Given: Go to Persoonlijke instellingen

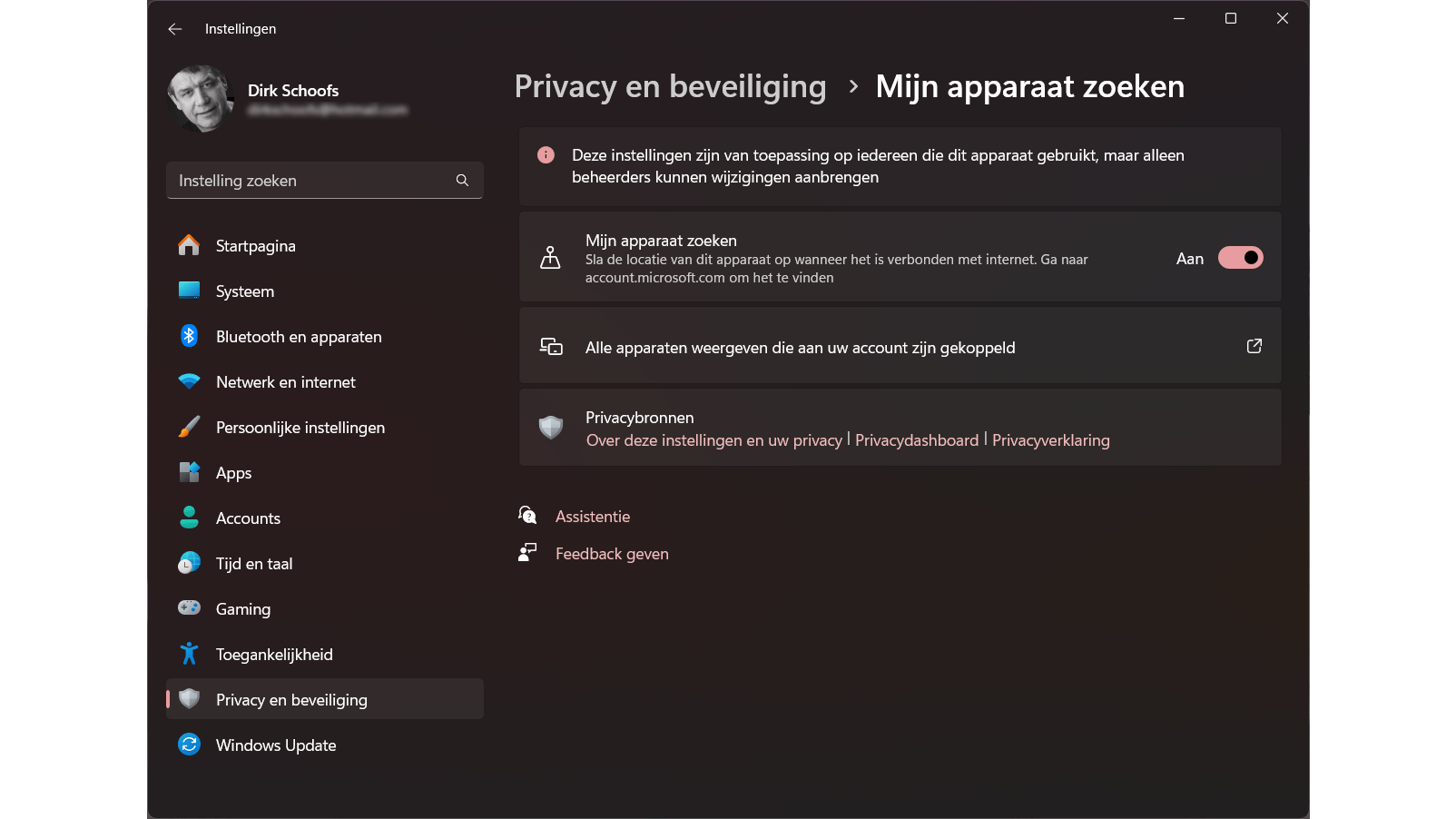Looking at the screenshot, I should pos(300,428).
